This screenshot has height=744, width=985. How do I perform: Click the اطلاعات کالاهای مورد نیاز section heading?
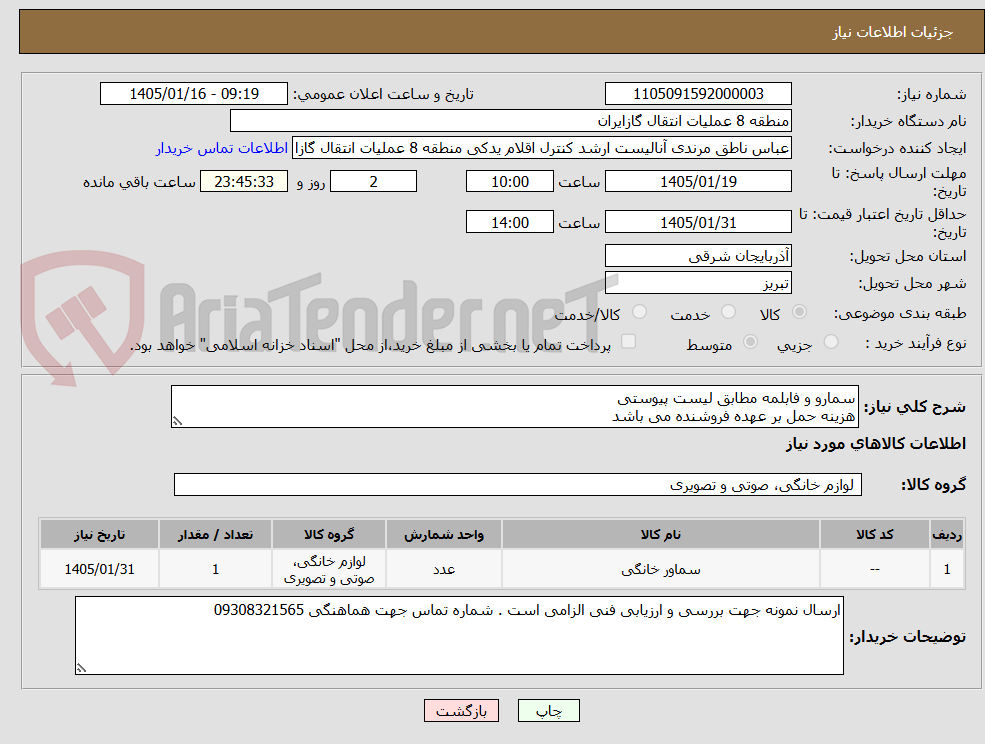click(x=876, y=444)
